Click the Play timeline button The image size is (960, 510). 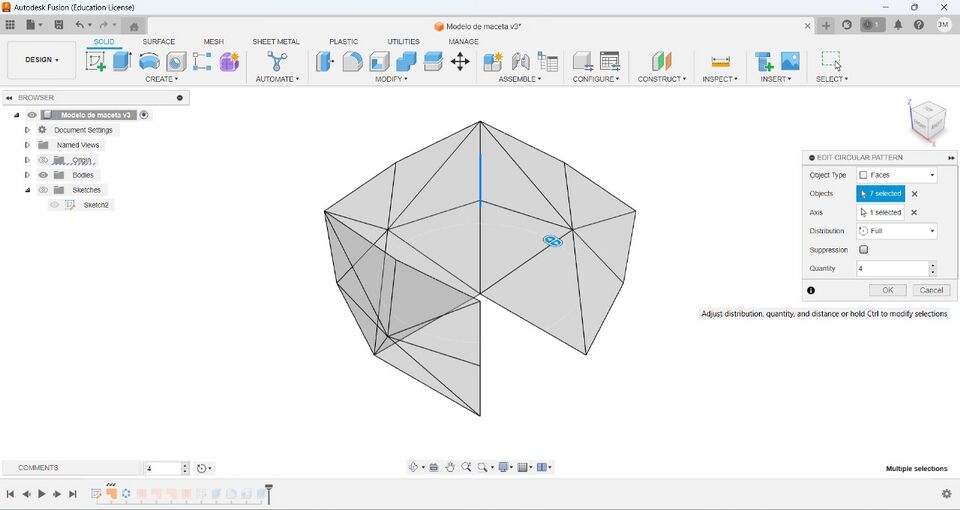[x=42, y=493]
